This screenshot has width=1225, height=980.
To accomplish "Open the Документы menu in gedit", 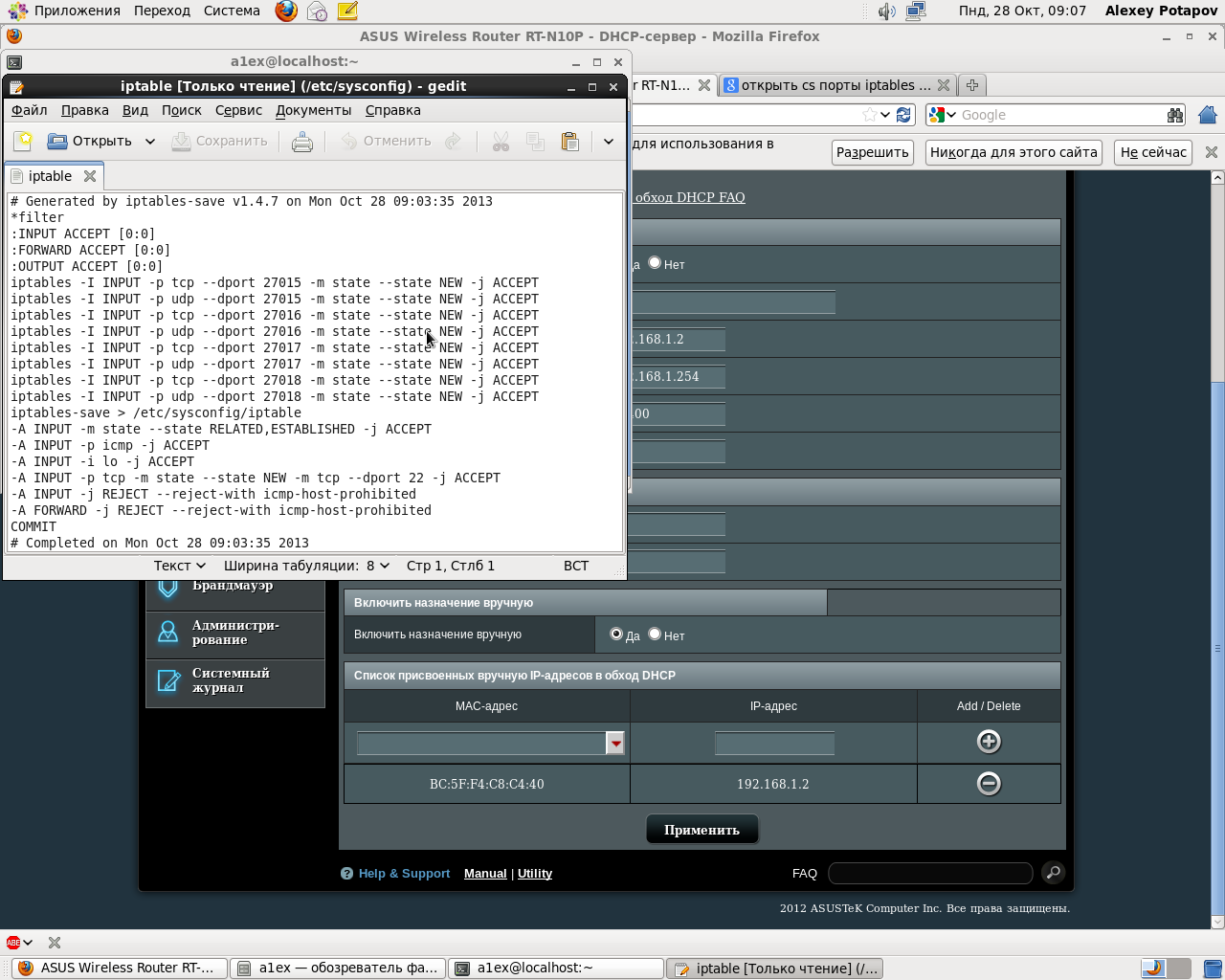I will point(314,110).
